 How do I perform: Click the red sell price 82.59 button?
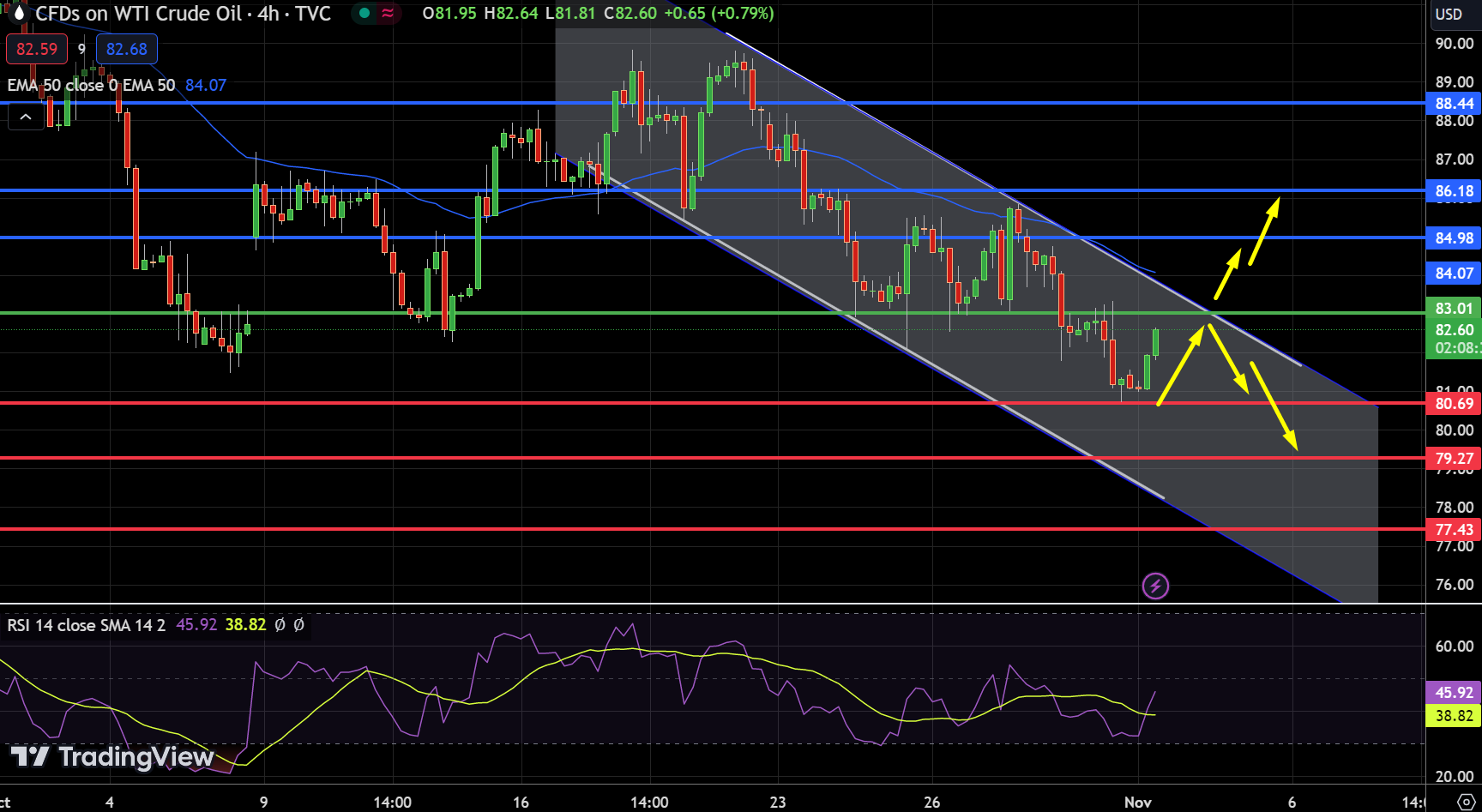click(x=37, y=49)
